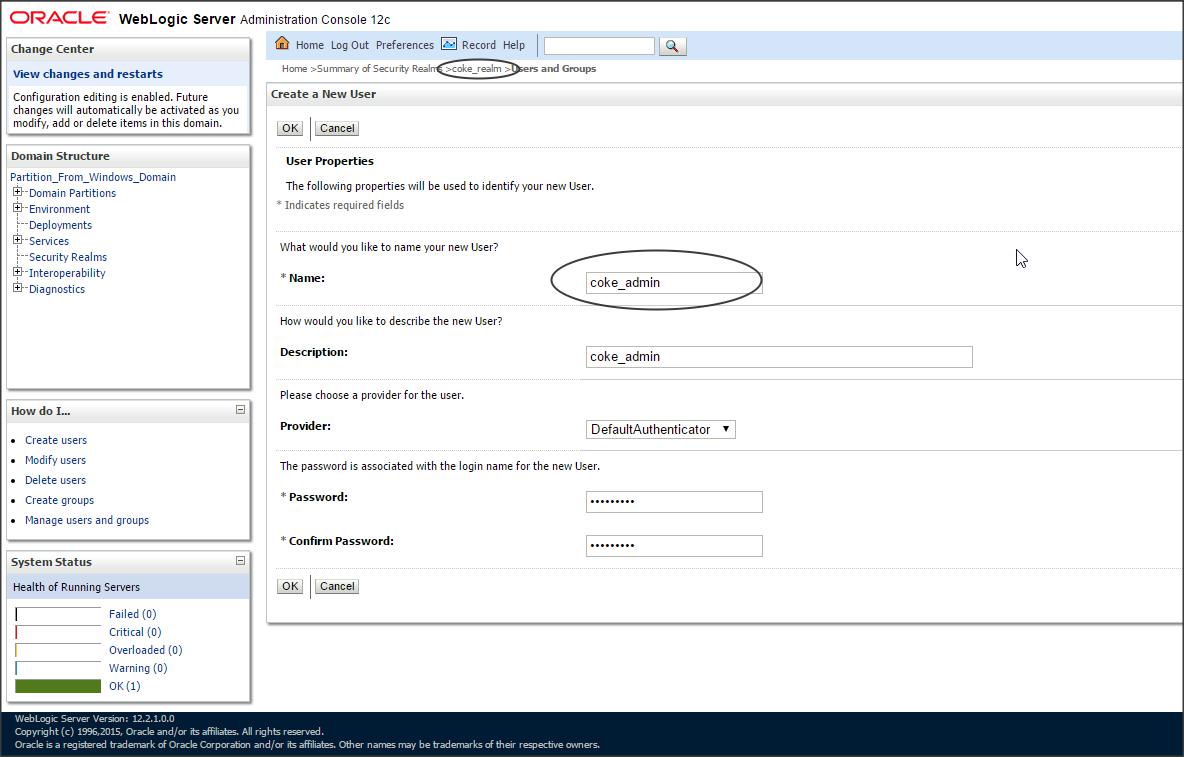The height and width of the screenshot is (757, 1184).
Task: Collapse the System Status panel
Action: click(240, 561)
